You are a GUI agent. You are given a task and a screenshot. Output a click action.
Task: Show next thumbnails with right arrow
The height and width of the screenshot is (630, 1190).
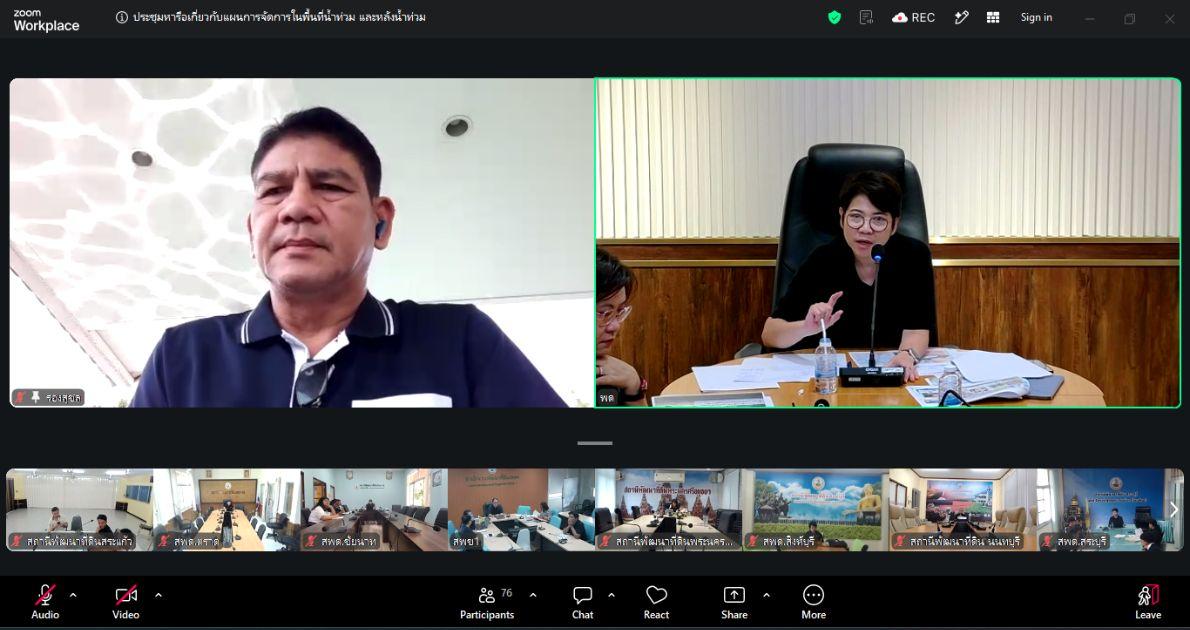click(x=1173, y=510)
